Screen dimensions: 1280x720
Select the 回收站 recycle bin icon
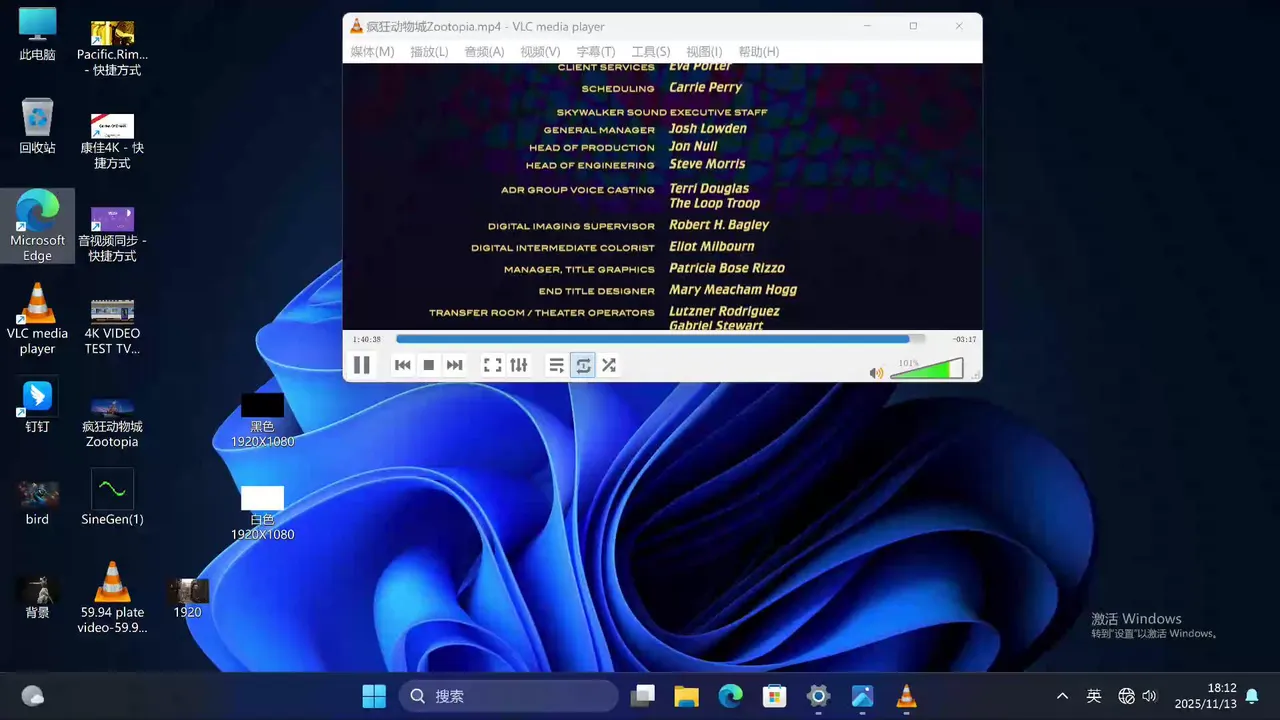pyautogui.click(x=37, y=126)
